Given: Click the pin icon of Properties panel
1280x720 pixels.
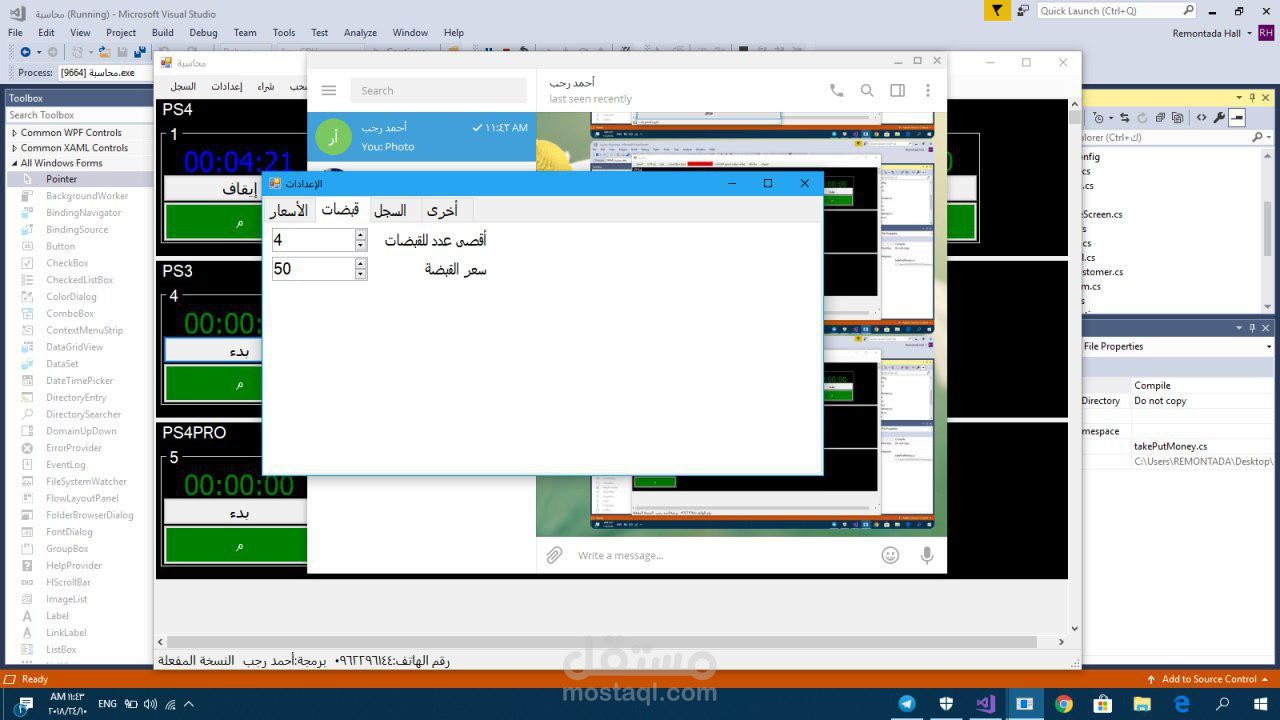Looking at the screenshot, I should pos(1252,327).
